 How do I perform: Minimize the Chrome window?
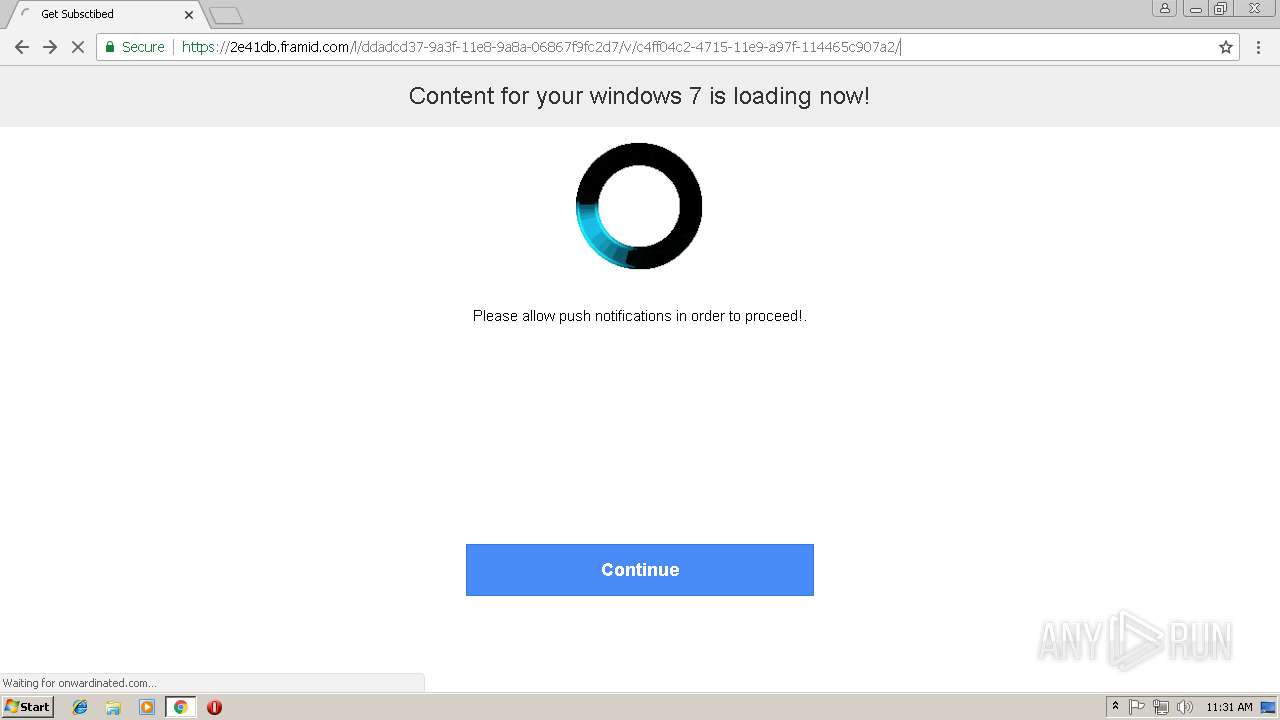coord(1196,8)
